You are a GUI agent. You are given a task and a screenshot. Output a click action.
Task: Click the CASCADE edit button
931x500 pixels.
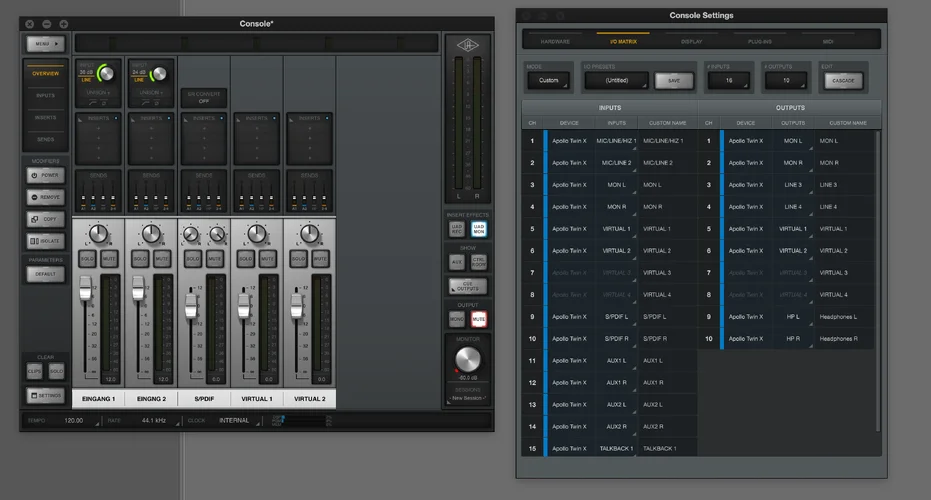(843, 80)
